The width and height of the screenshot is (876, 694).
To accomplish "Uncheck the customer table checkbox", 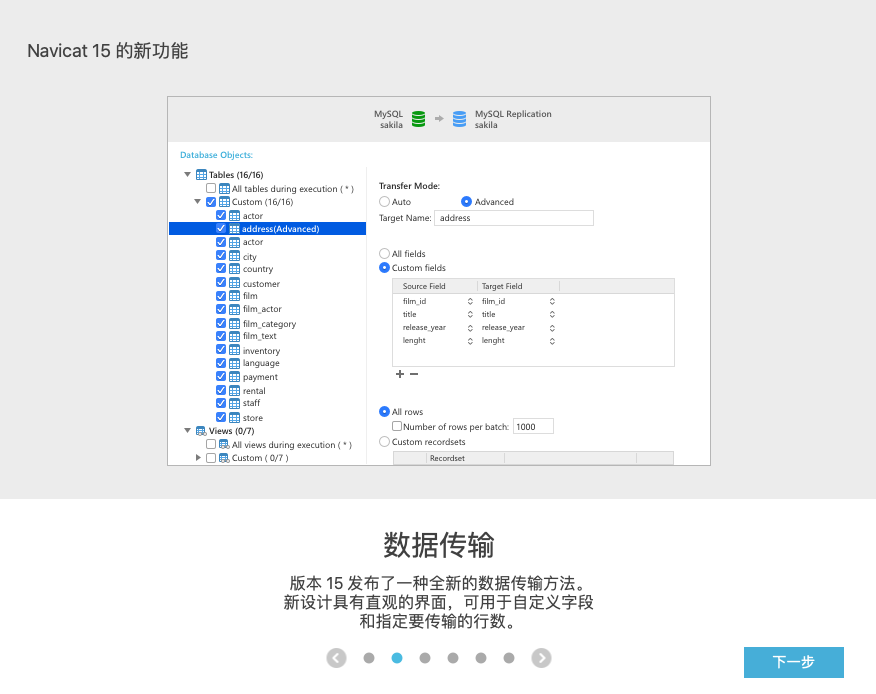I will pos(221,282).
